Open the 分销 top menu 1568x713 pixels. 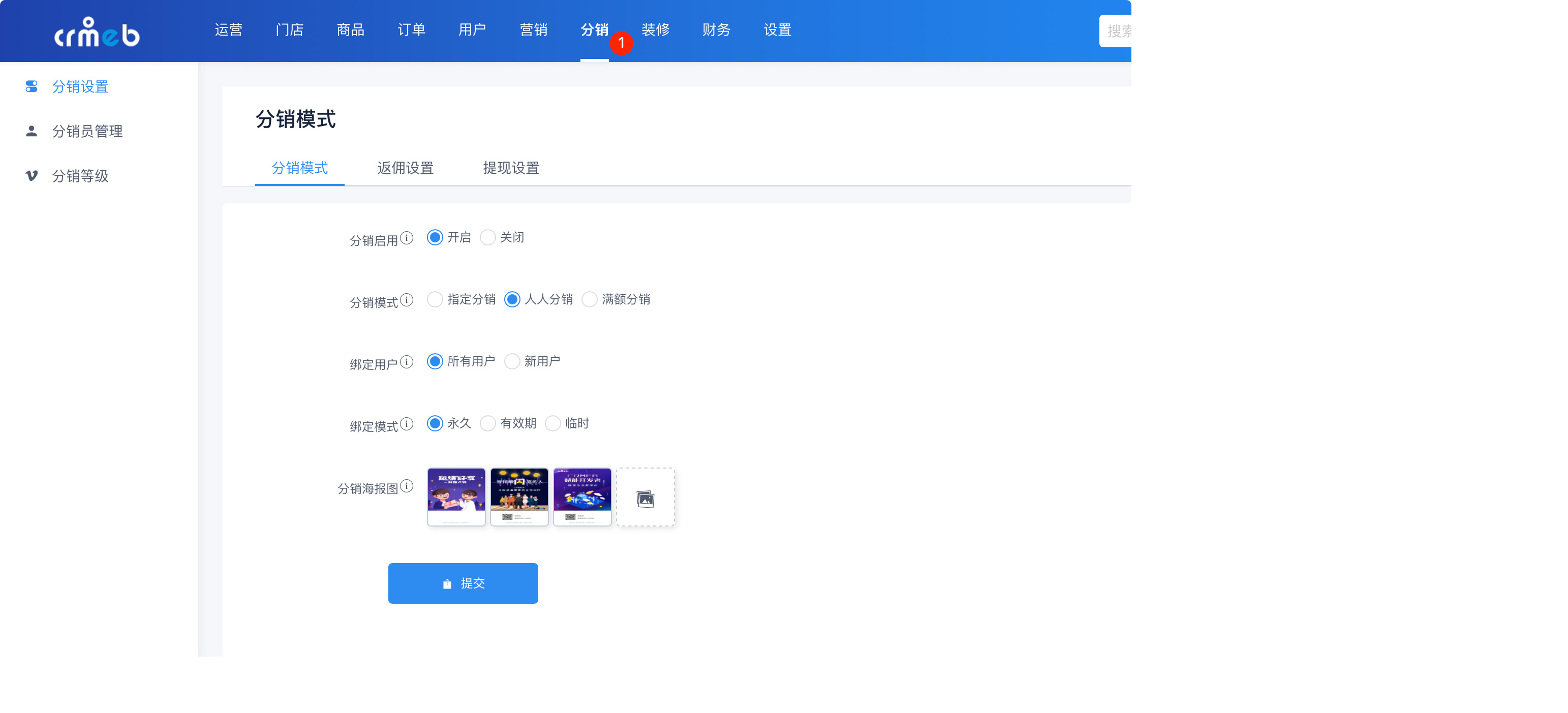point(595,30)
